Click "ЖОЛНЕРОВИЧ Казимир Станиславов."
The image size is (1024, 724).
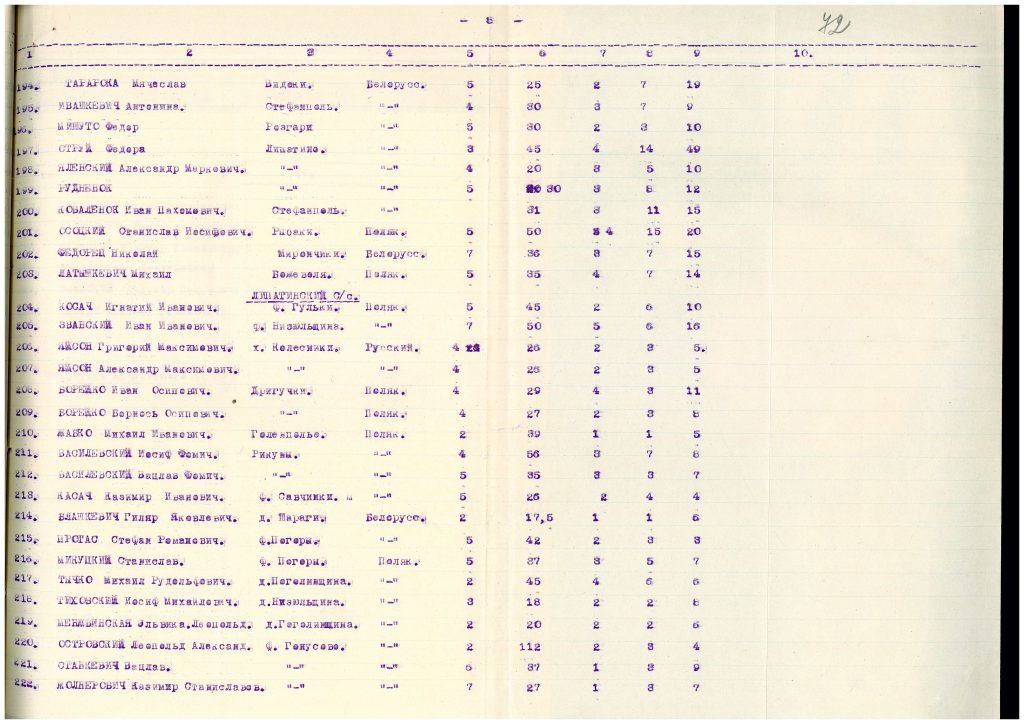click(161, 687)
